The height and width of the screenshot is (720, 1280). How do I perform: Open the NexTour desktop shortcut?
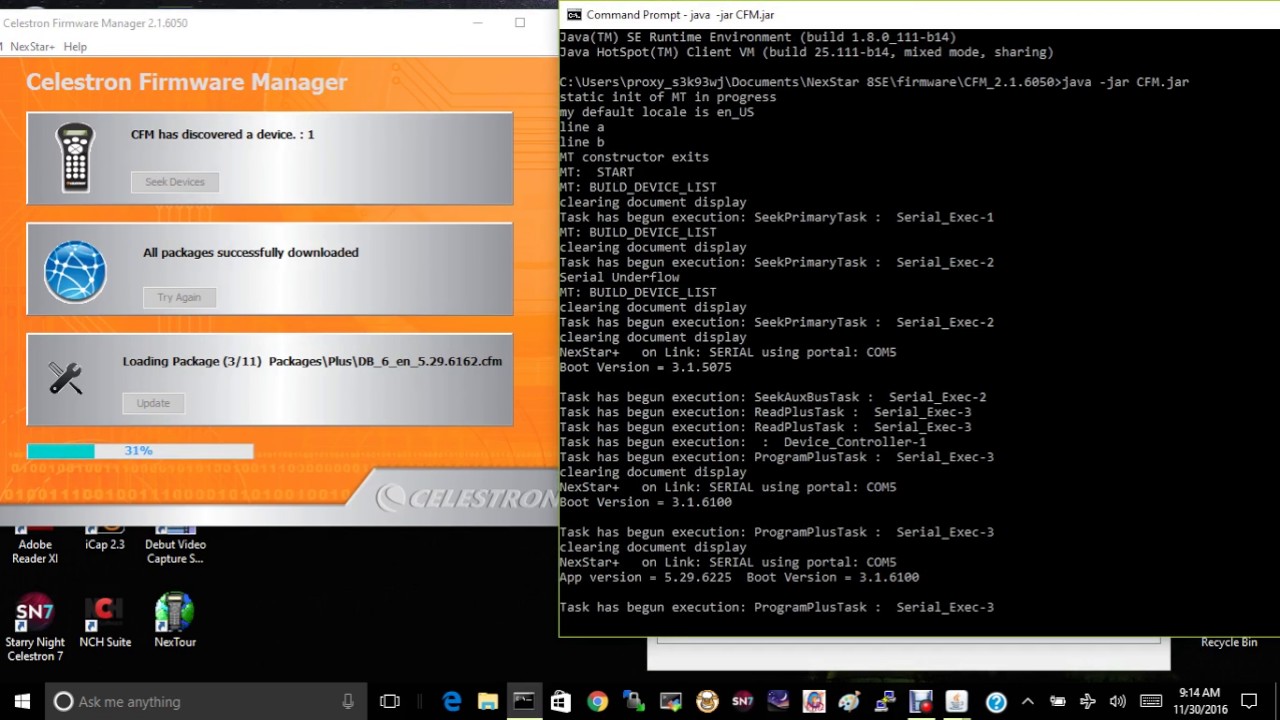point(175,622)
